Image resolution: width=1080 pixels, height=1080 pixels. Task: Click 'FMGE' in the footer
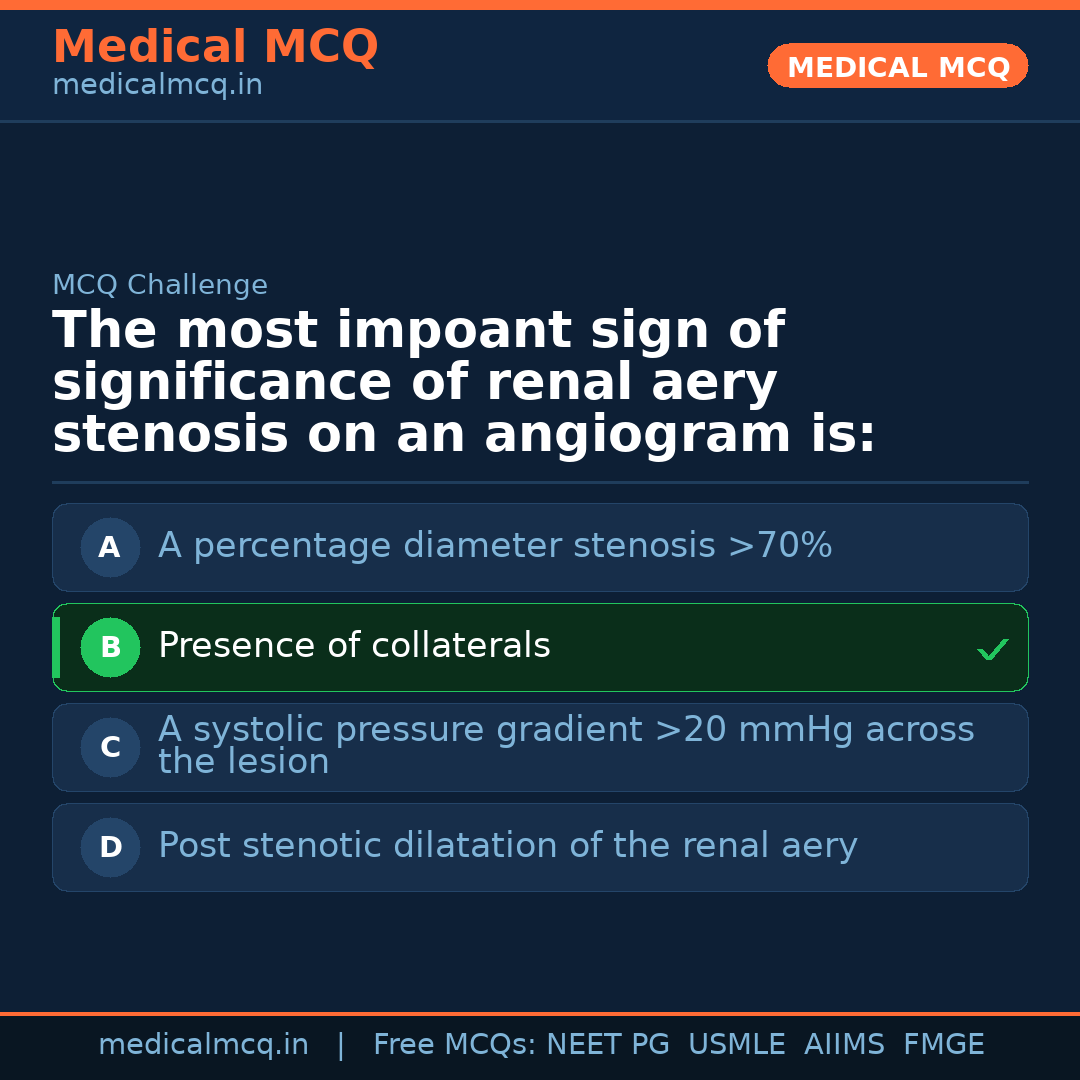click(943, 1045)
